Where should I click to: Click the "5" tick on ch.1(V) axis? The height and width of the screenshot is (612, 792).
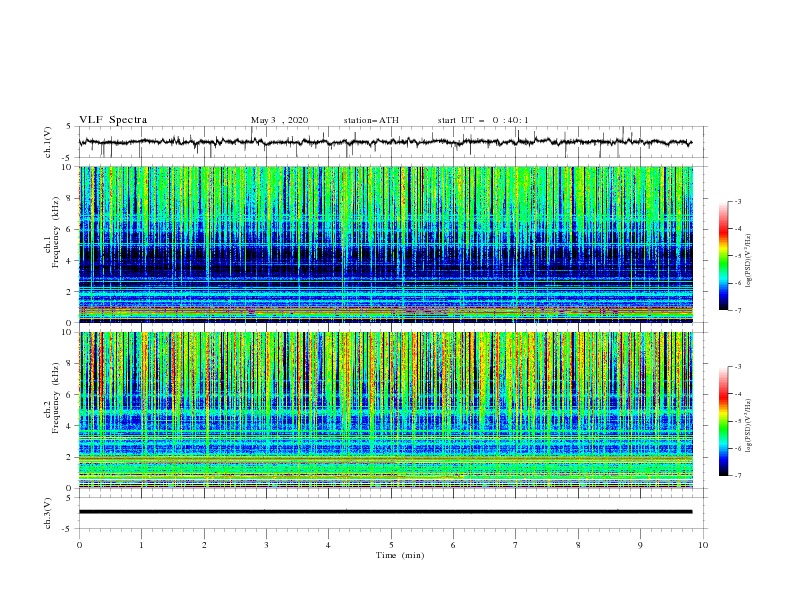click(71, 126)
